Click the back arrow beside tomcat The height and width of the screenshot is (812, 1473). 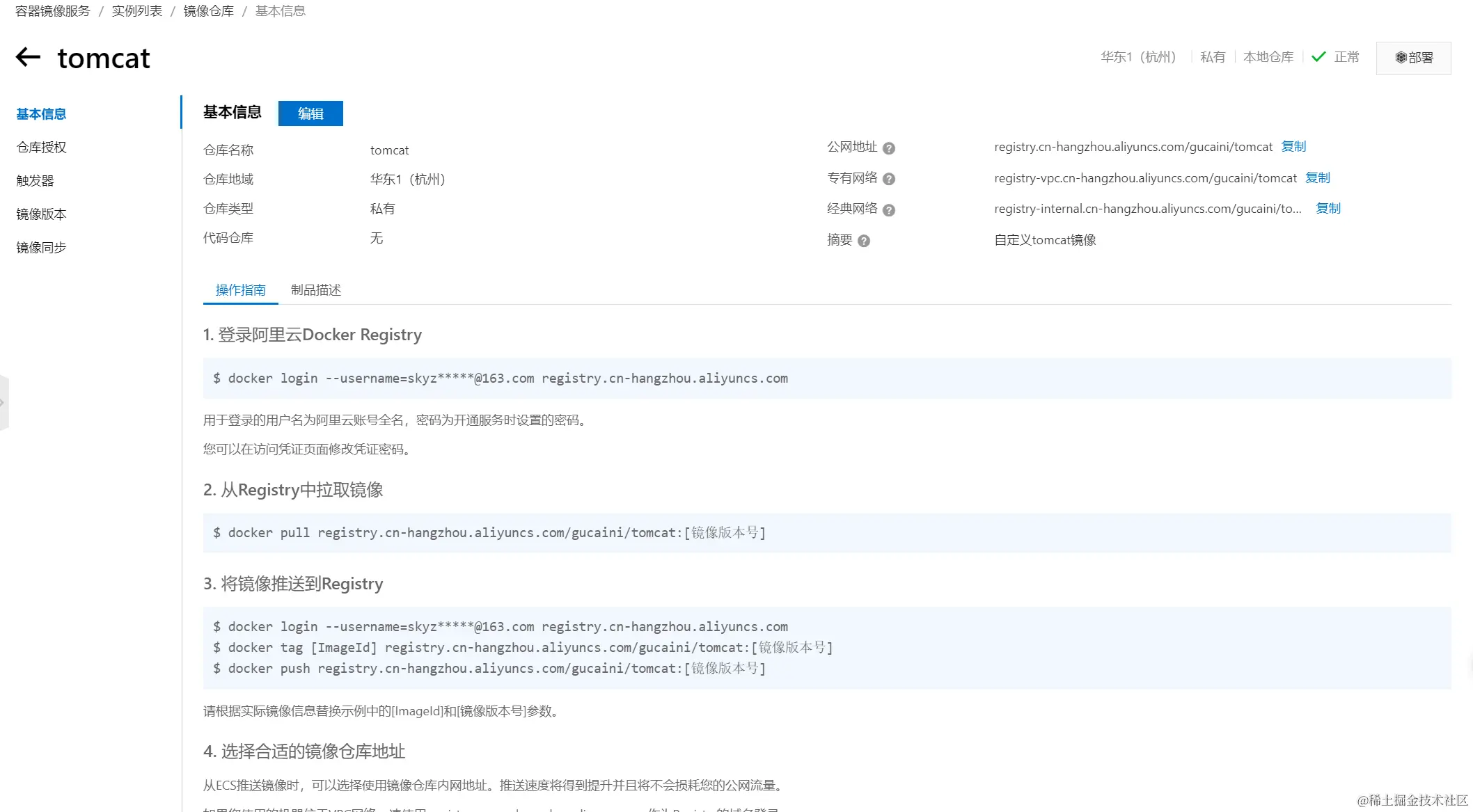coord(28,57)
